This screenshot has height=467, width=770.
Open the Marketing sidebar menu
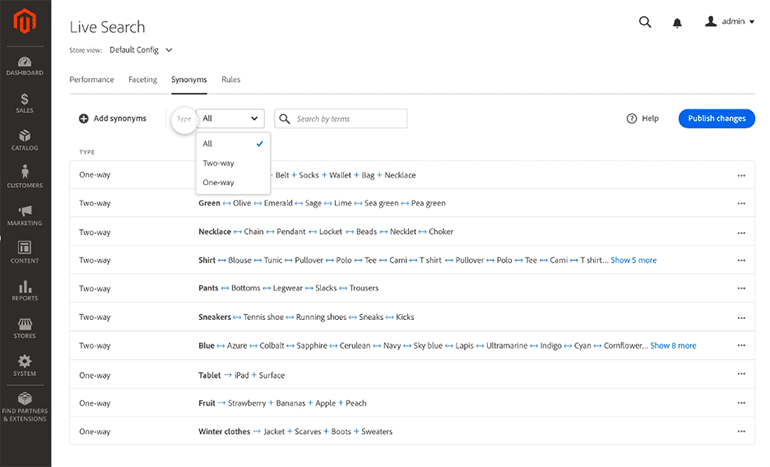(25, 215)
